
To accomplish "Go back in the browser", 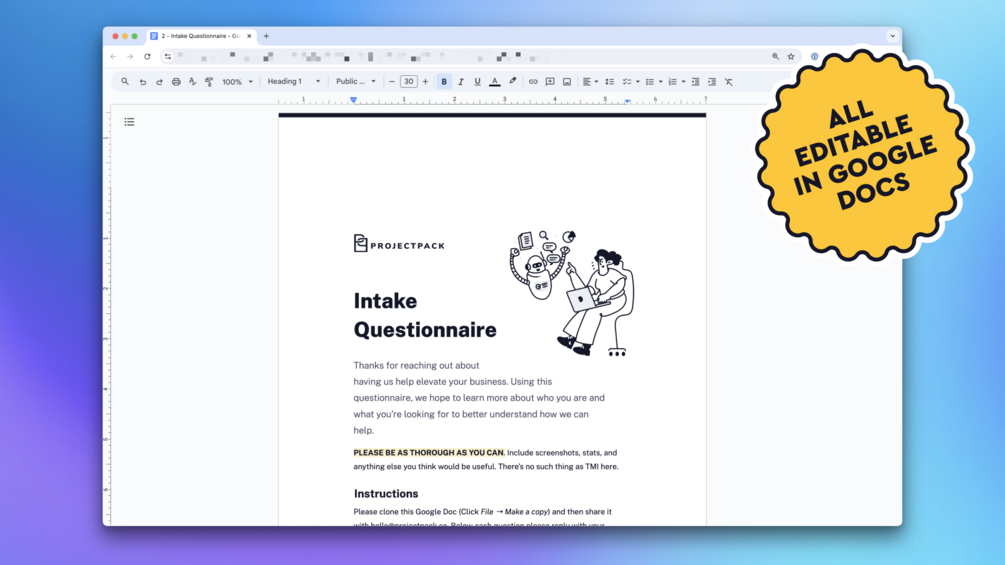I will click(113, 56).
